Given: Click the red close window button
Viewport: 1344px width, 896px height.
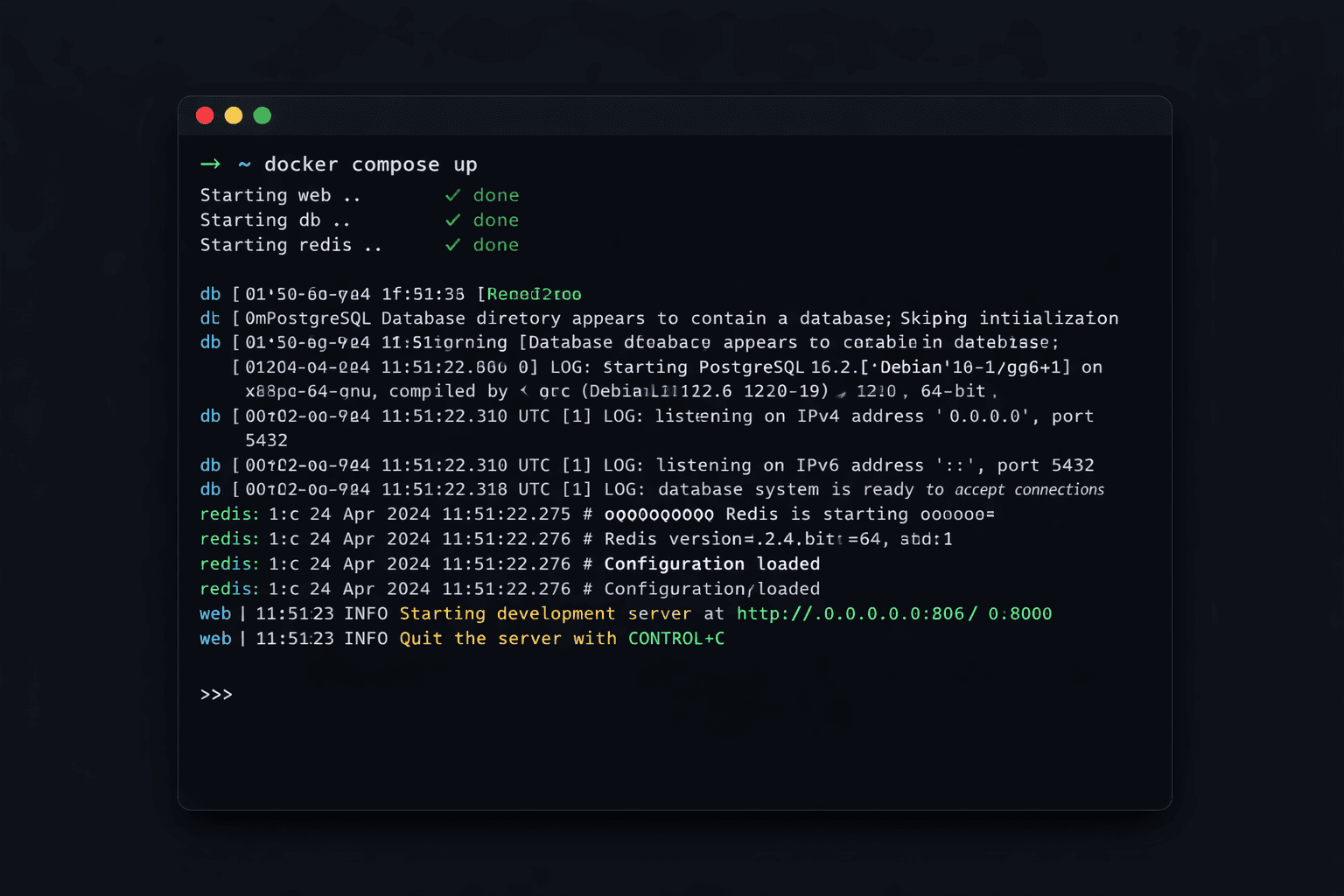Looking at the screenshot, I should coord(205,115).
